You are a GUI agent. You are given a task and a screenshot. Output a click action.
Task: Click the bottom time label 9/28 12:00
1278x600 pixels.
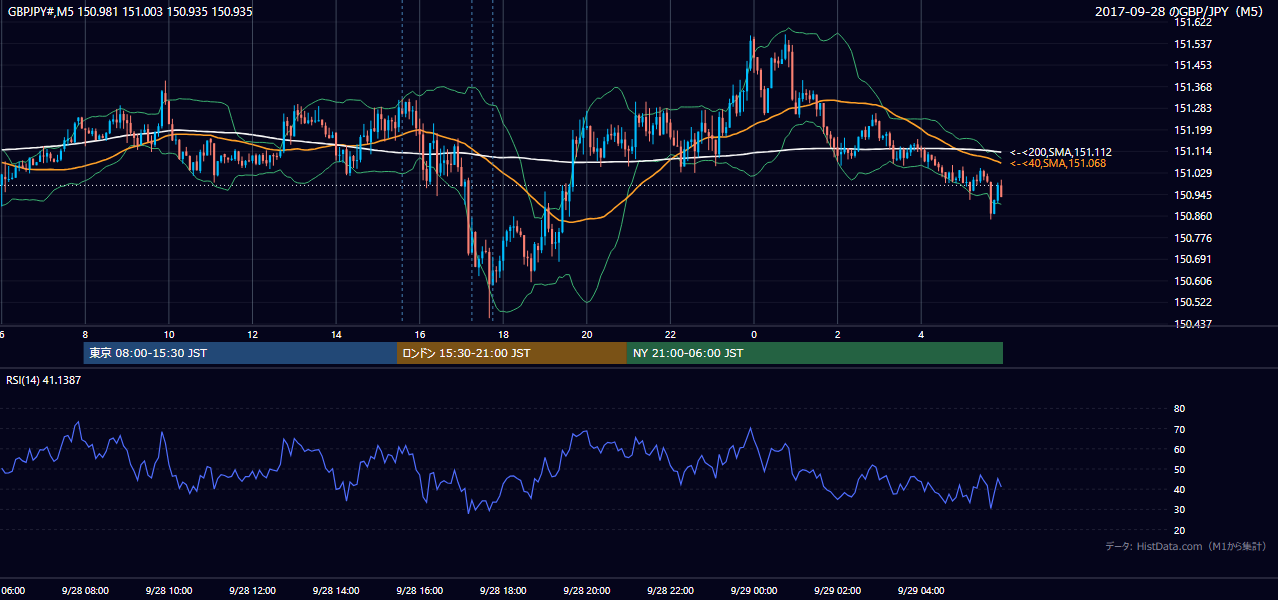point(252,591)
